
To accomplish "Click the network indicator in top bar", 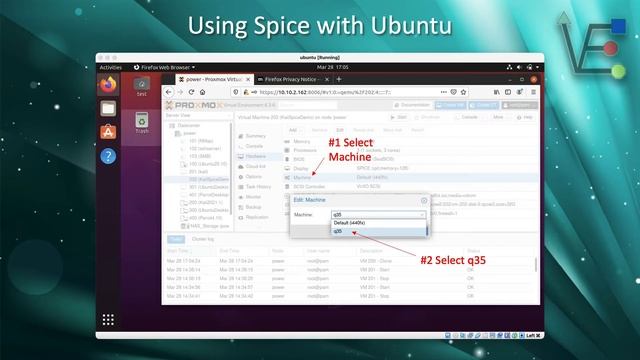I will pos(509,67).
